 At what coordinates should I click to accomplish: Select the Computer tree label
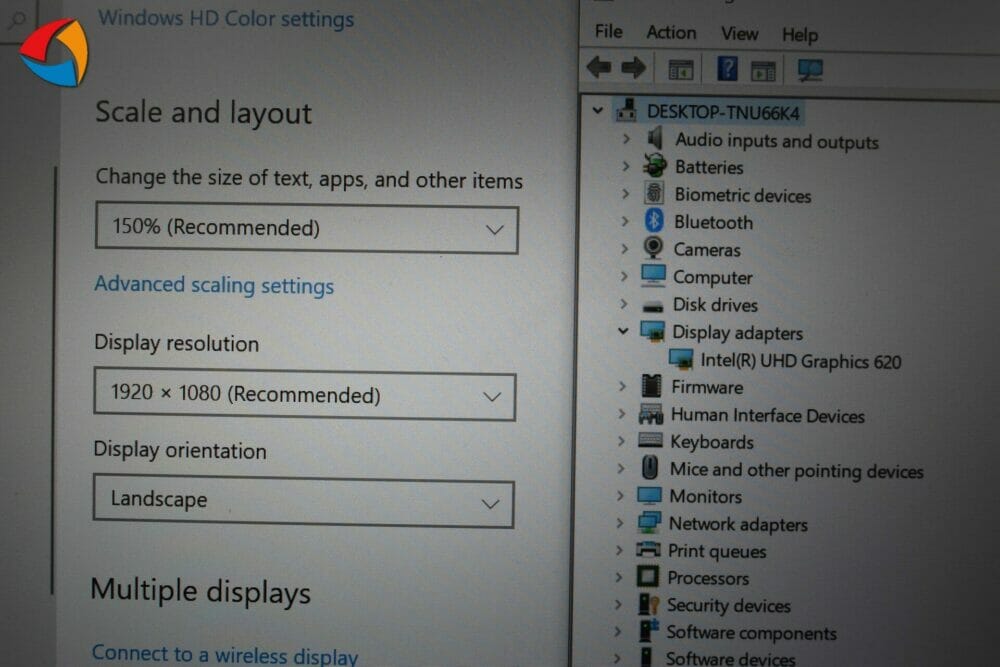pos(712,277)
